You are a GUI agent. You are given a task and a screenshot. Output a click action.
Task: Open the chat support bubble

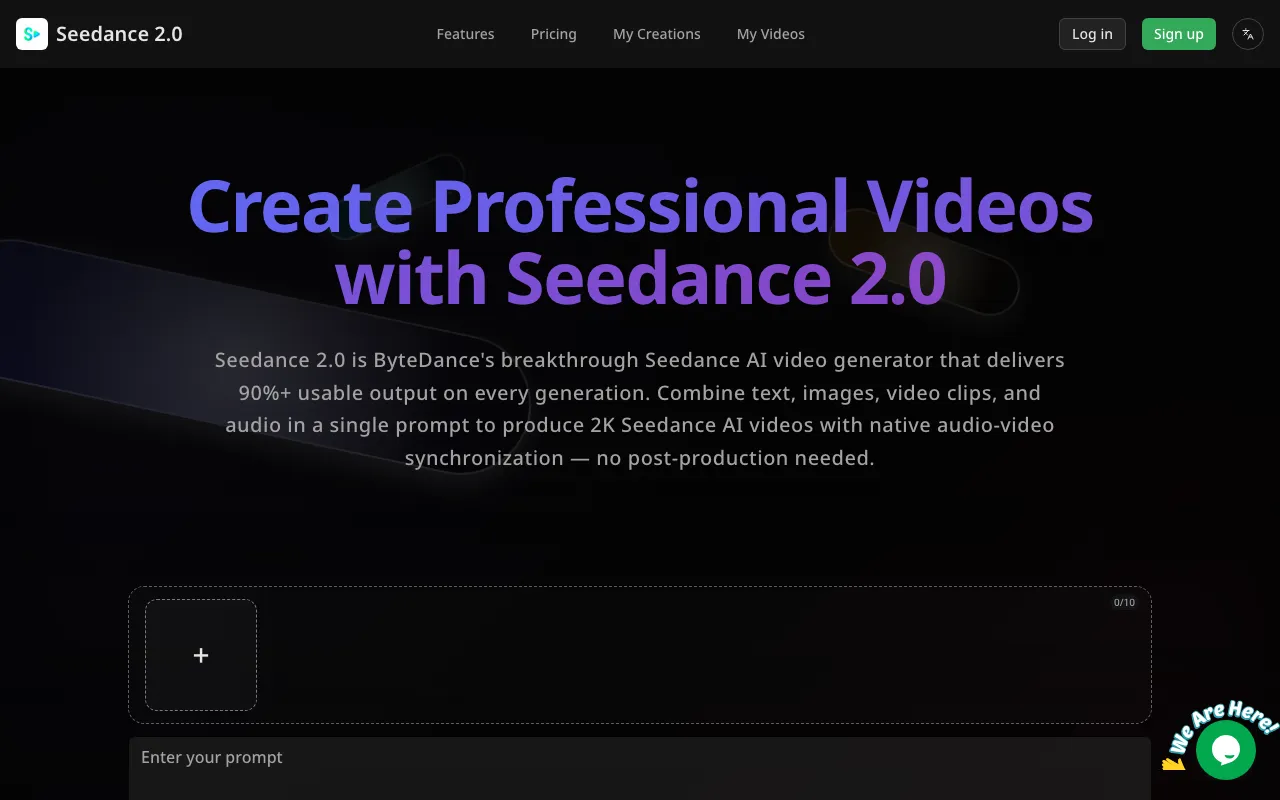click(x=1226, y=750)
